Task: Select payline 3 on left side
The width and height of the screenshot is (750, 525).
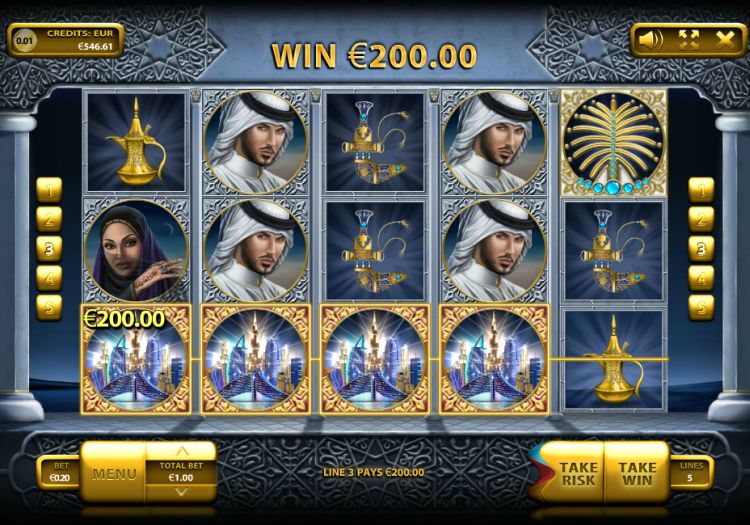Action: (x=49, y=249)
